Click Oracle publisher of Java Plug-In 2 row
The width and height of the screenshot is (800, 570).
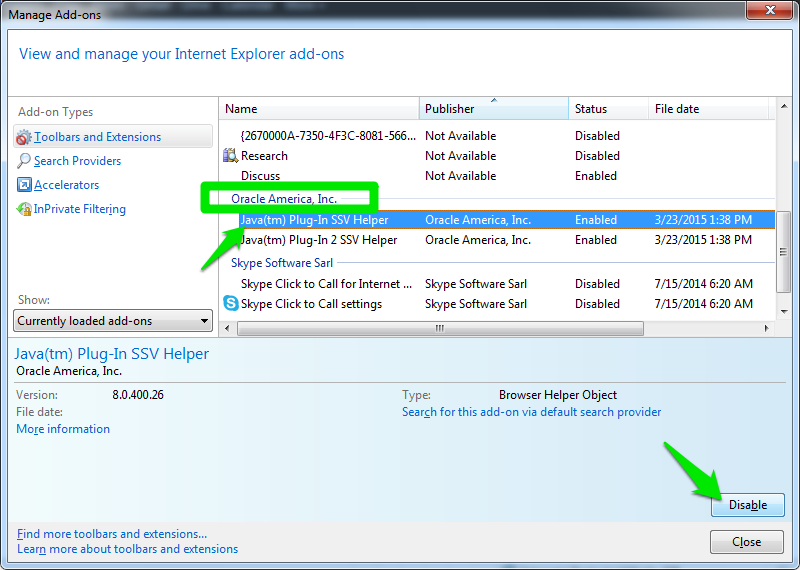coord(478,240)
